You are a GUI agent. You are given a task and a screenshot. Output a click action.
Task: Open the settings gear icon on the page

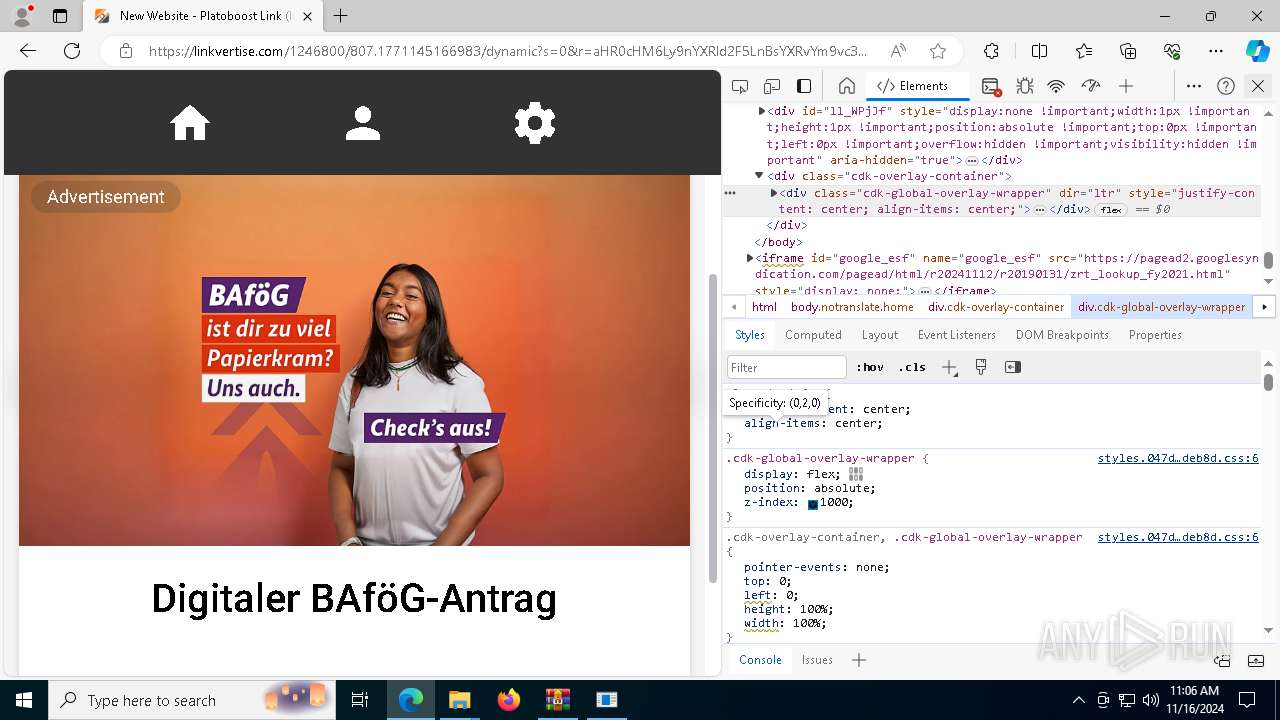(535, 123)
